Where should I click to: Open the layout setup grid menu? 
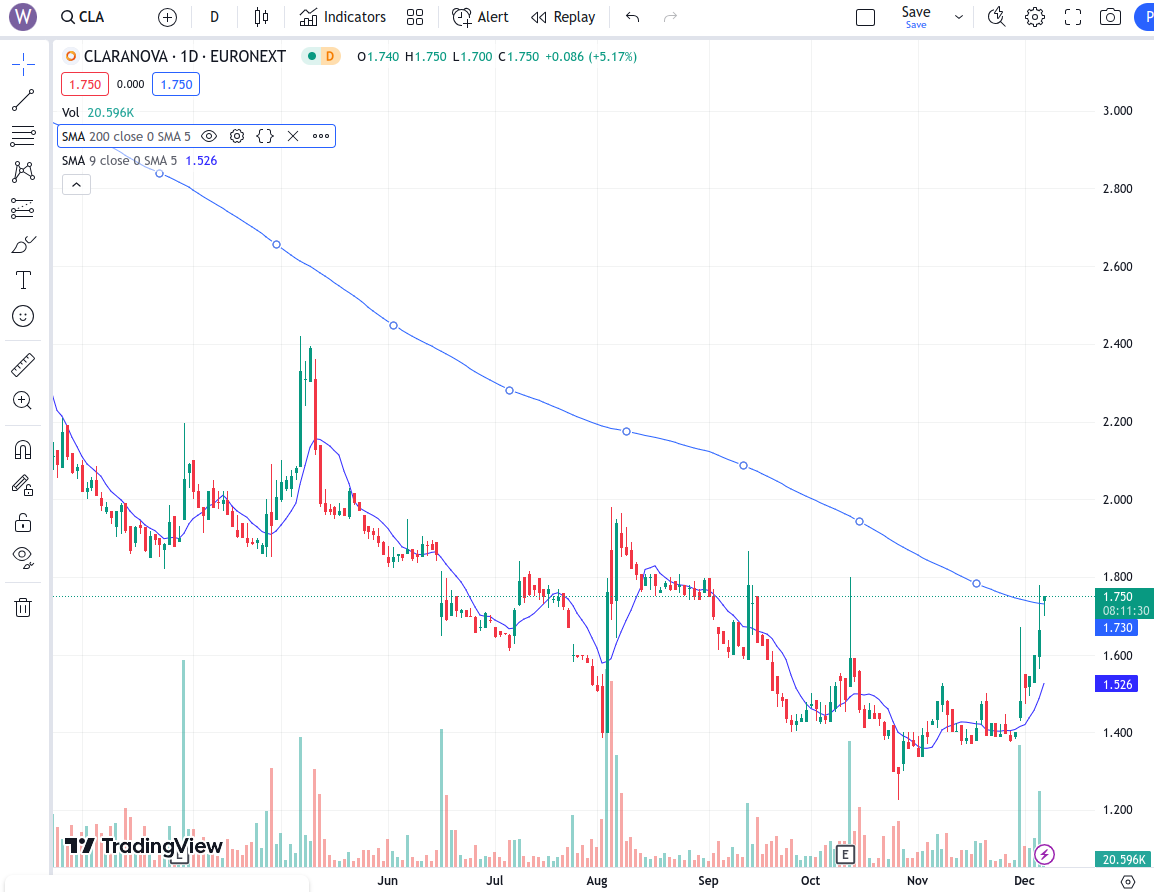(415, 17)
